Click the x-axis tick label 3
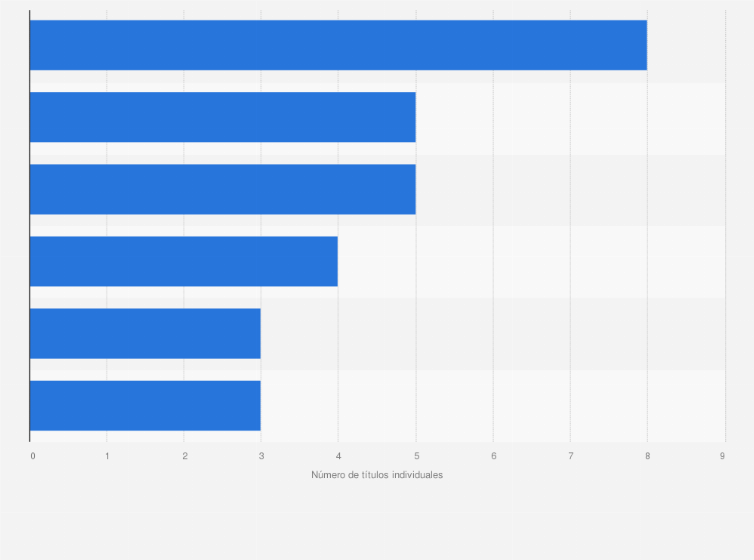This screenshot has width=754, height=560. [x=261, y=456]
